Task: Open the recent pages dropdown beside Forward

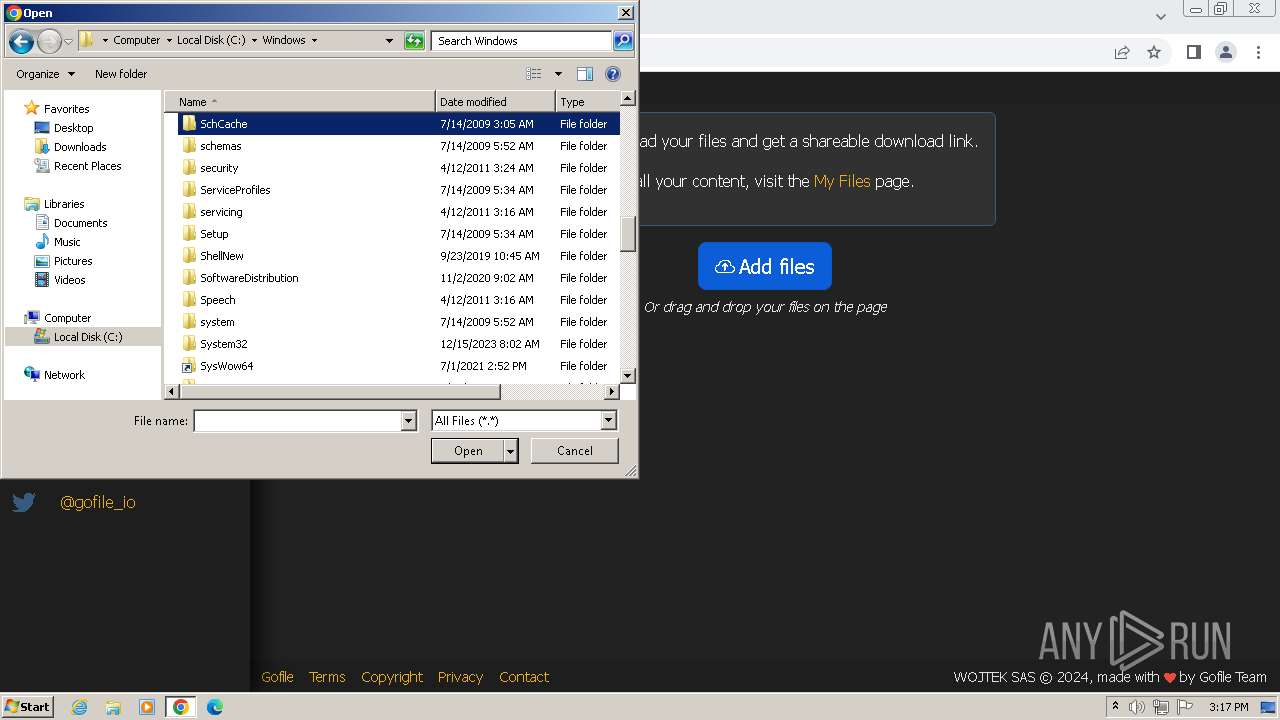Action: click(68, 41)
